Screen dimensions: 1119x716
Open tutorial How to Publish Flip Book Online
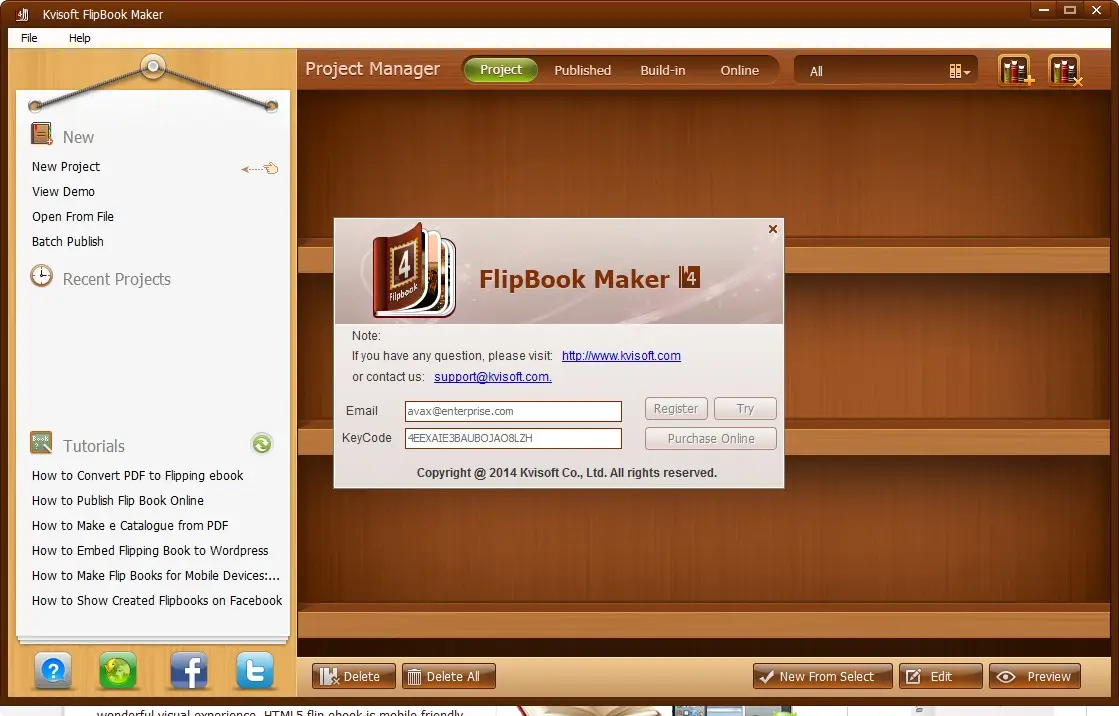(118, 500)
